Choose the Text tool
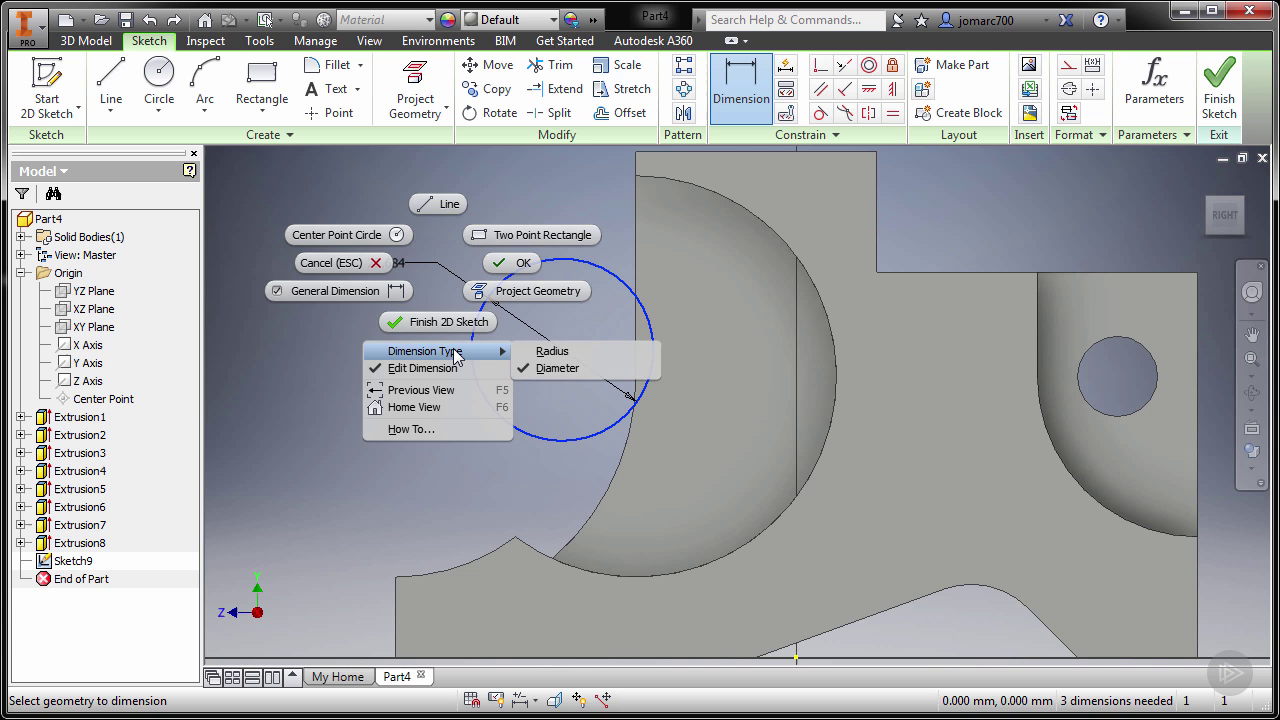The width and height of the screenshot is (1280, 720). (332, 89)
